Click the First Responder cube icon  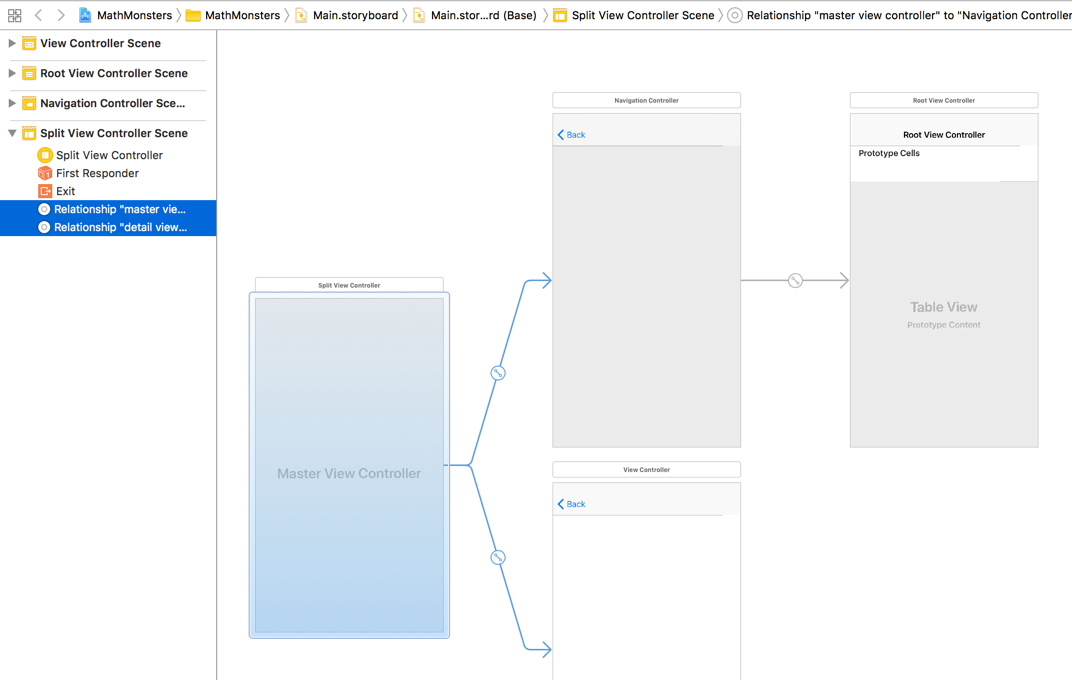44,173
